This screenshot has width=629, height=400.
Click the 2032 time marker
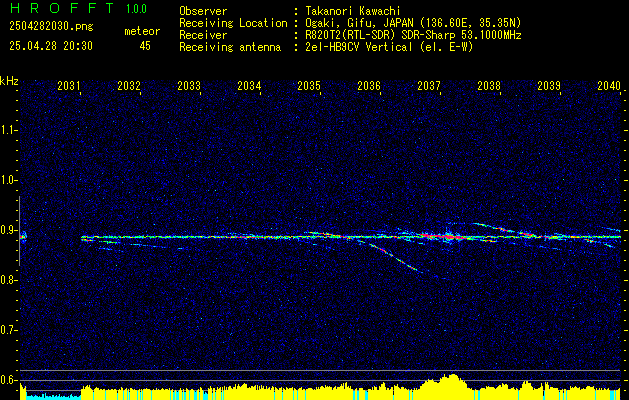(x=129, y=85)
